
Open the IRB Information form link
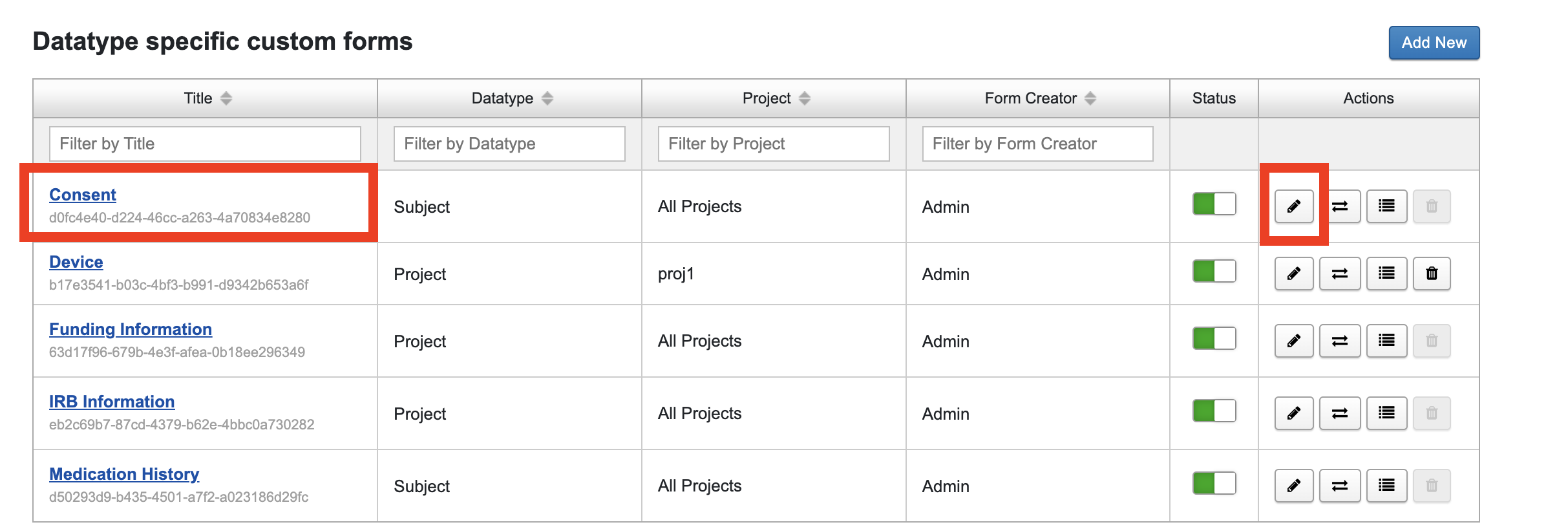[111, 401]
